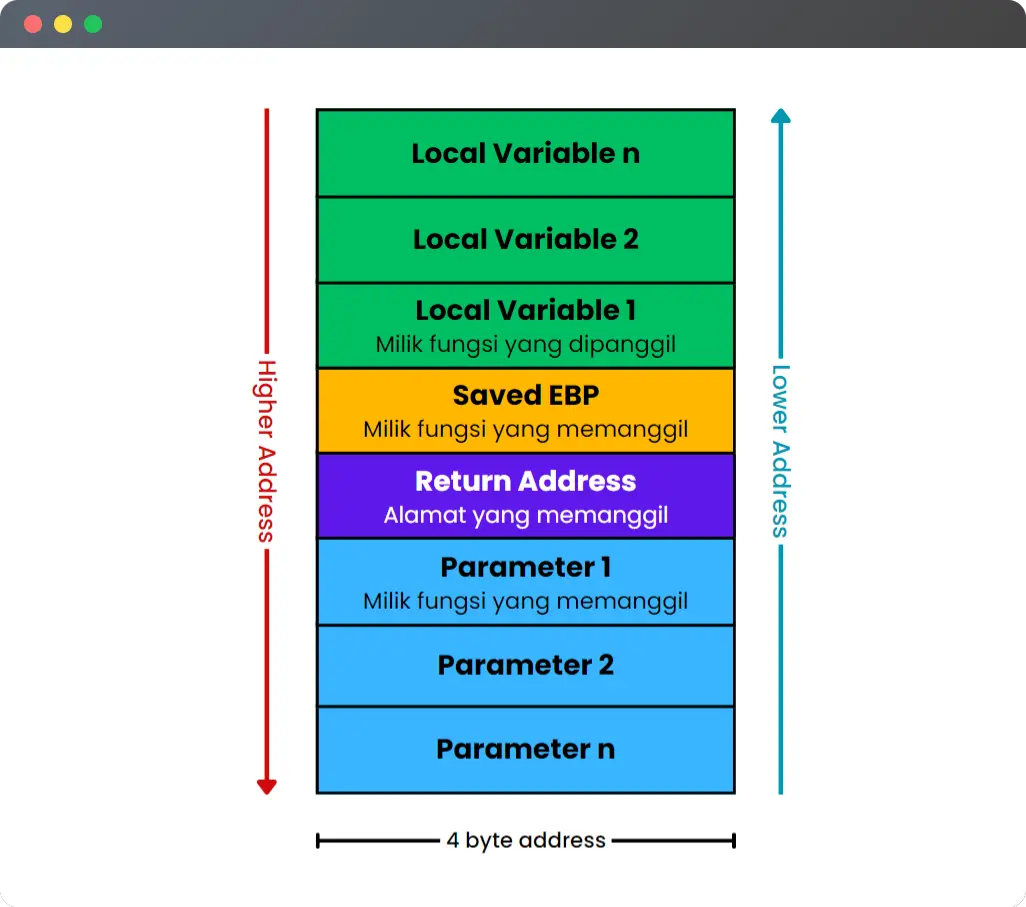This screenshot has width=1026, height=907.
Task: Select the "Parameter 2" text
Action: click(525, 666)
